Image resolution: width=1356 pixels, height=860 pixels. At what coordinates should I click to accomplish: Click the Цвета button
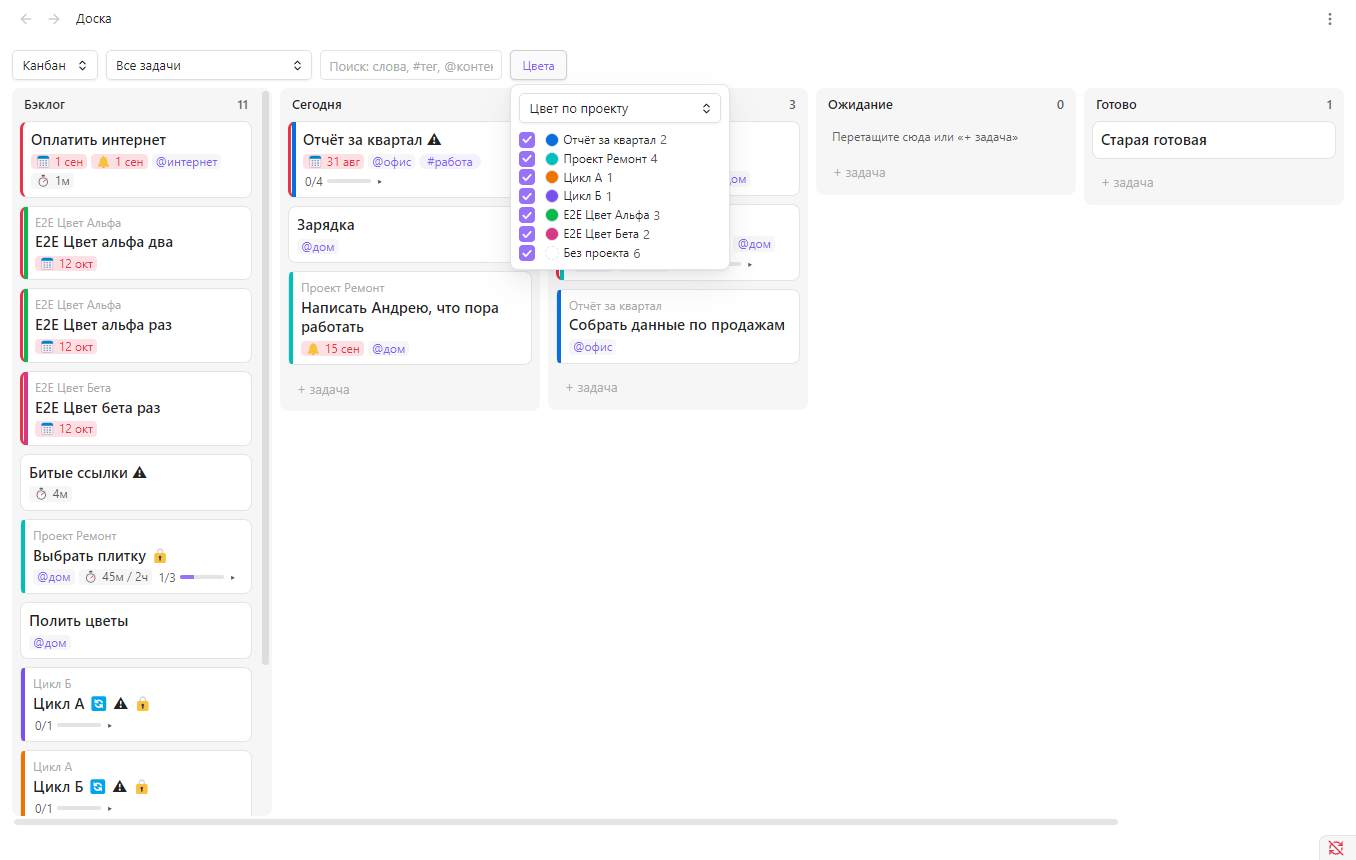coord(538,65)
